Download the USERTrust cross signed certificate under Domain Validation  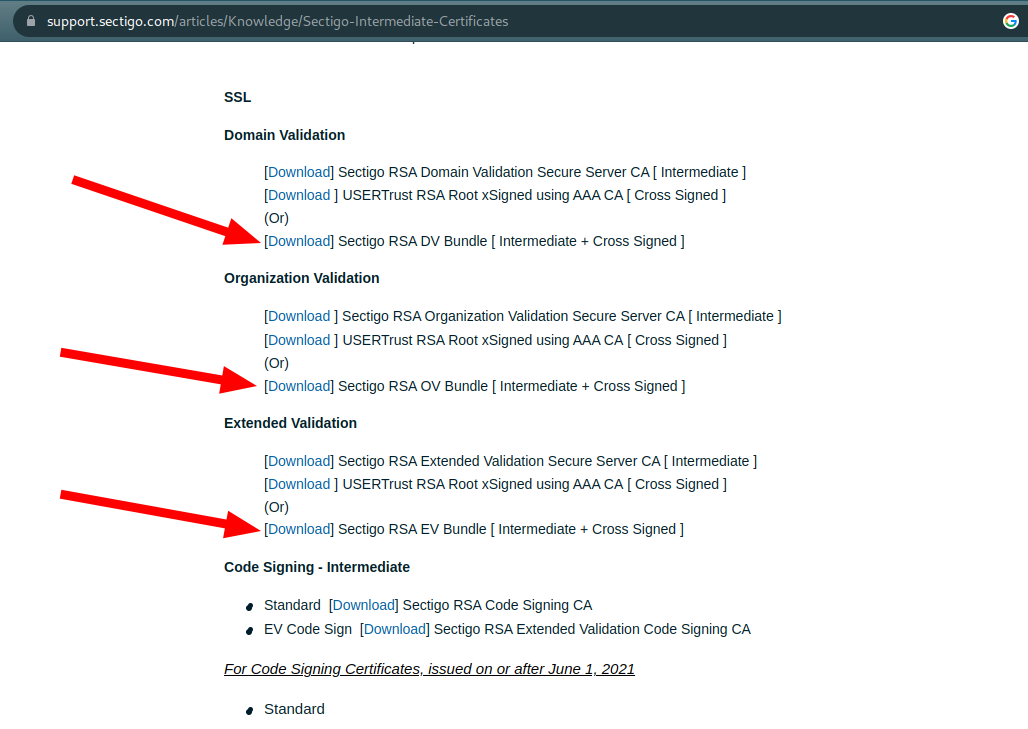pos(298,194)
